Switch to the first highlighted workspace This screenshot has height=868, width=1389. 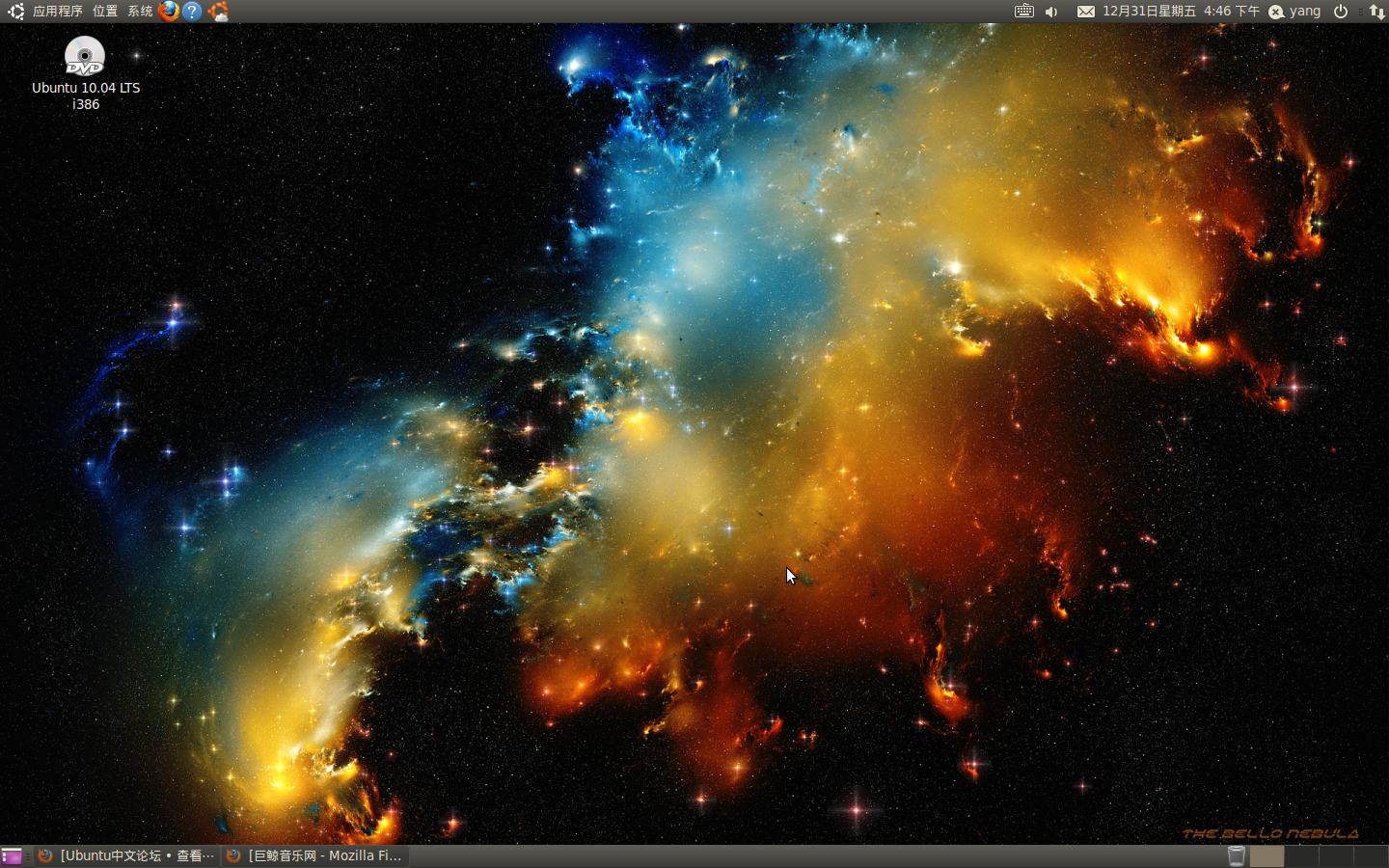[1266, 855]
